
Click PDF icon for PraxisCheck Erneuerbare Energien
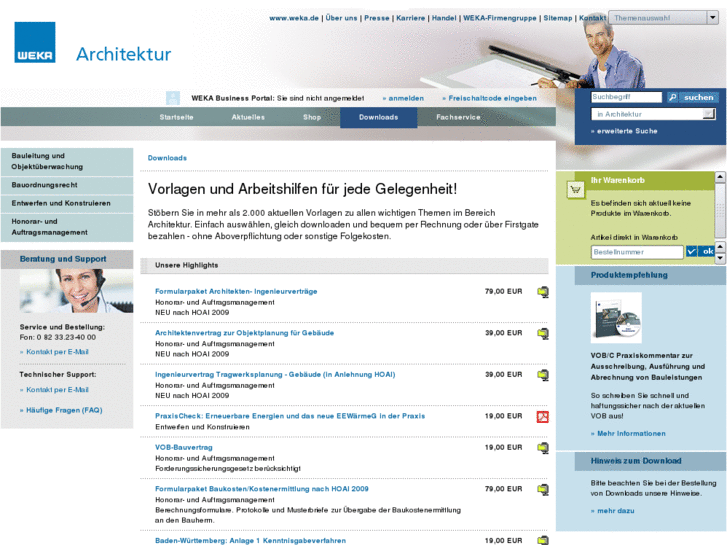point(542,417)
